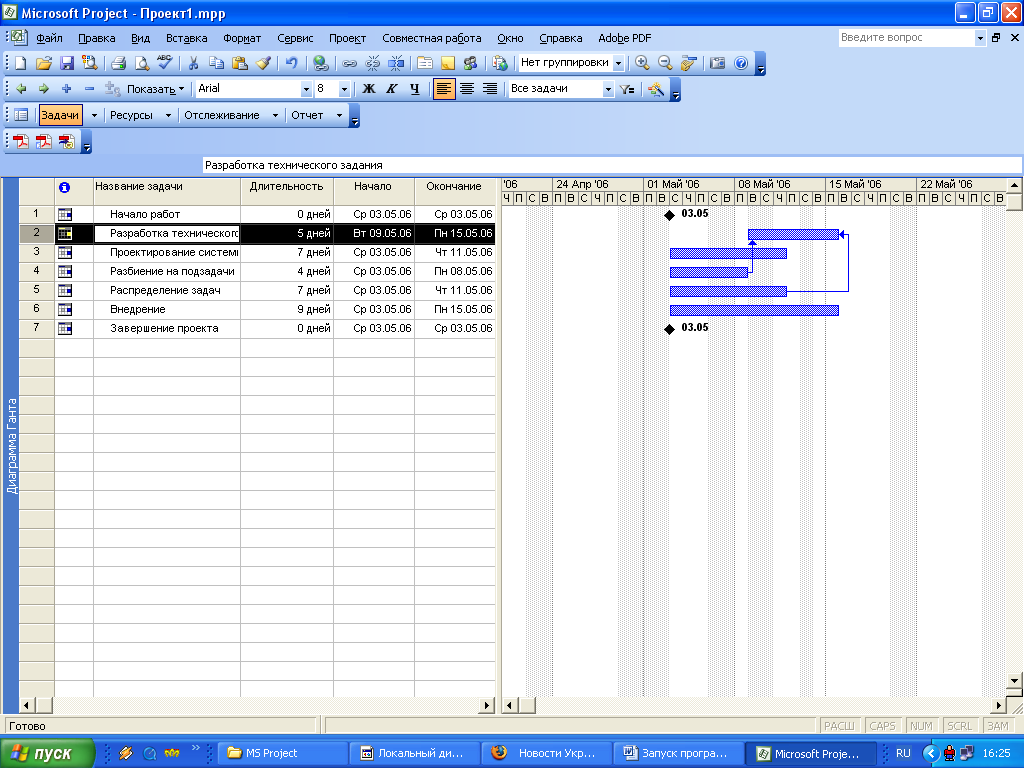
Task: Open the Arial font name dropdown
Action: [x=306, y=89]
